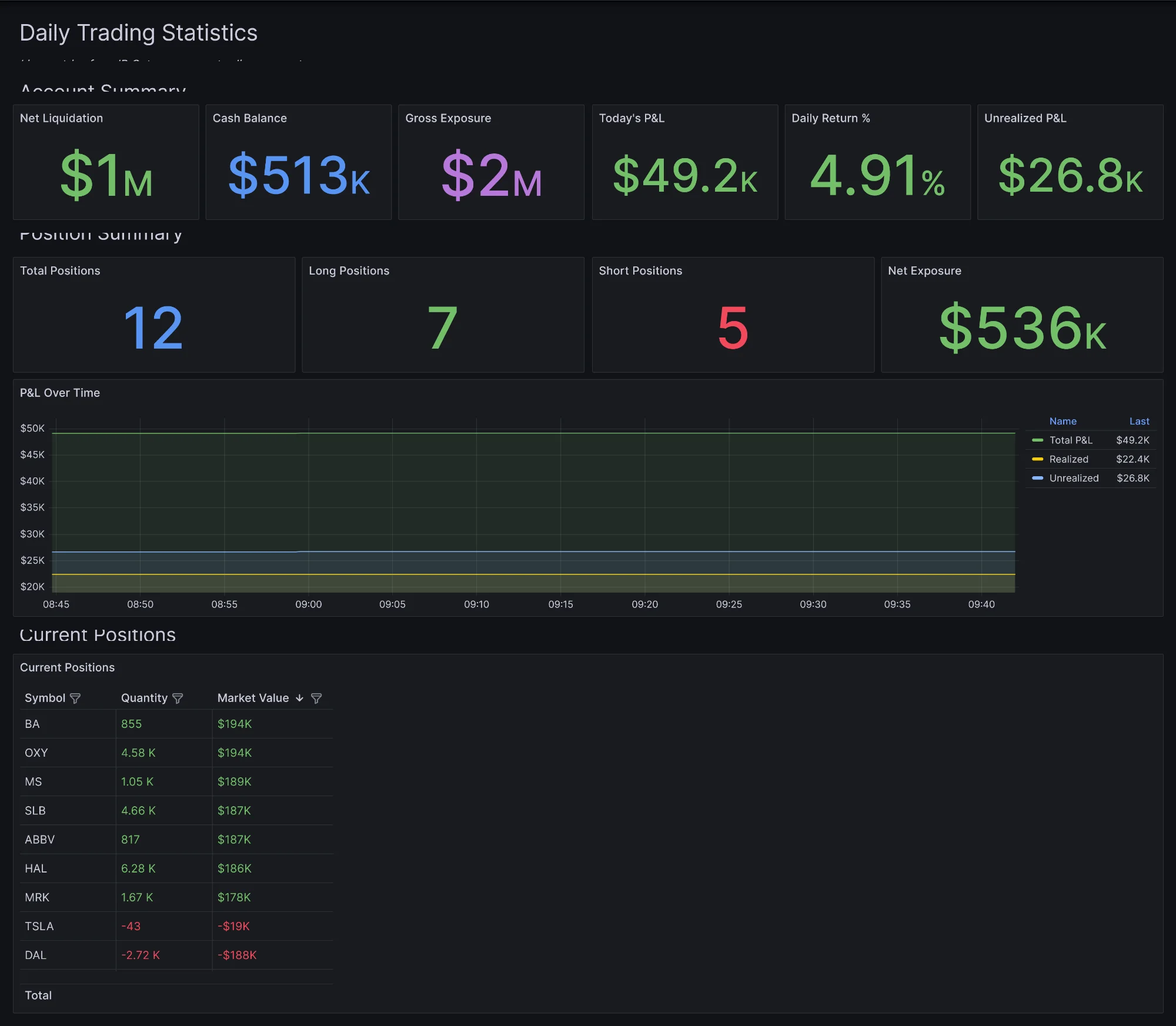The height and width of the screenshot is (1026, 1176).
Task: Open the Total Positions panel title
Action: click(x=60, y=271)
